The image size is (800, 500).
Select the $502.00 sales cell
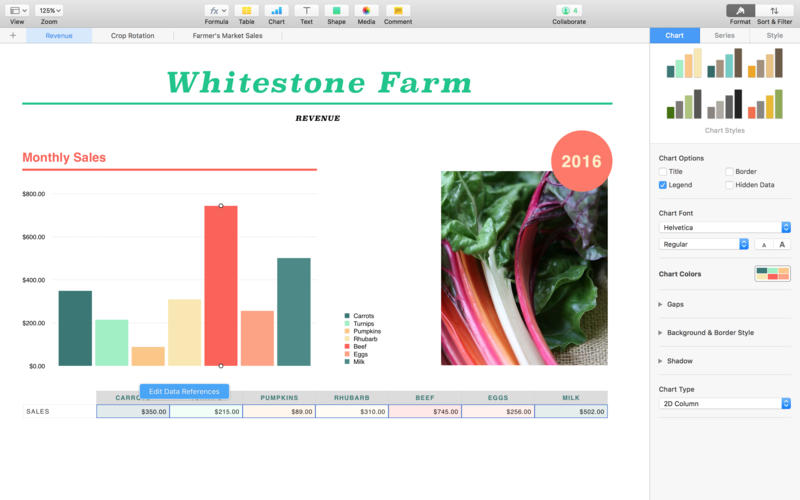point(571,411)
